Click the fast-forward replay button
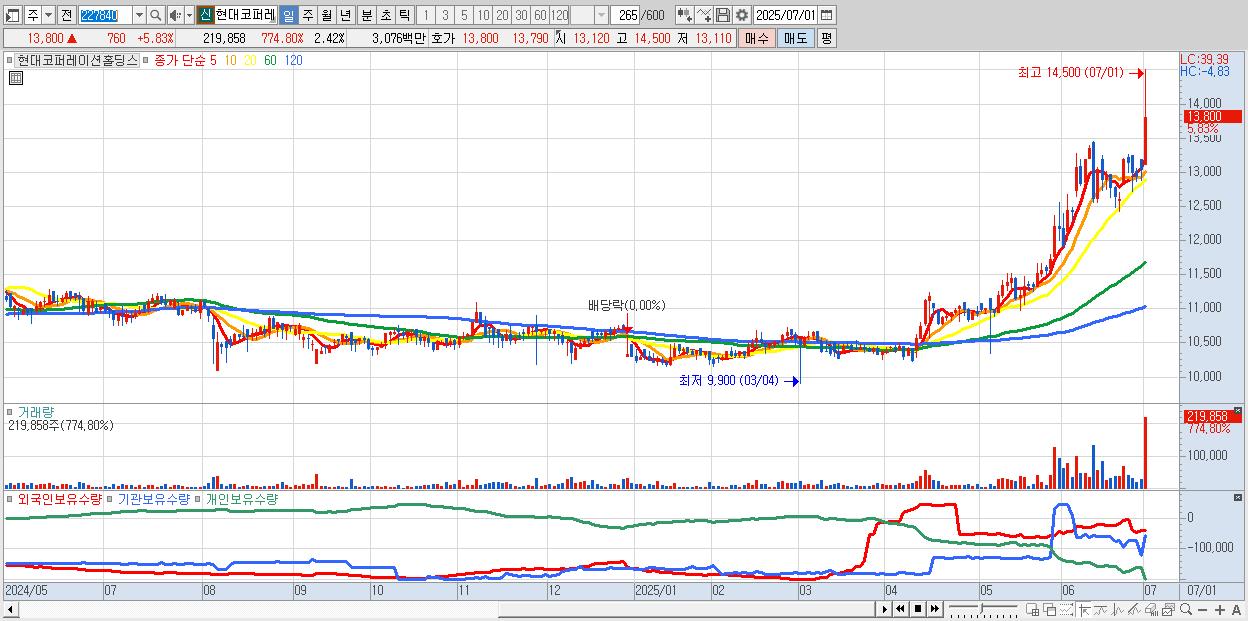 point(934,609)
